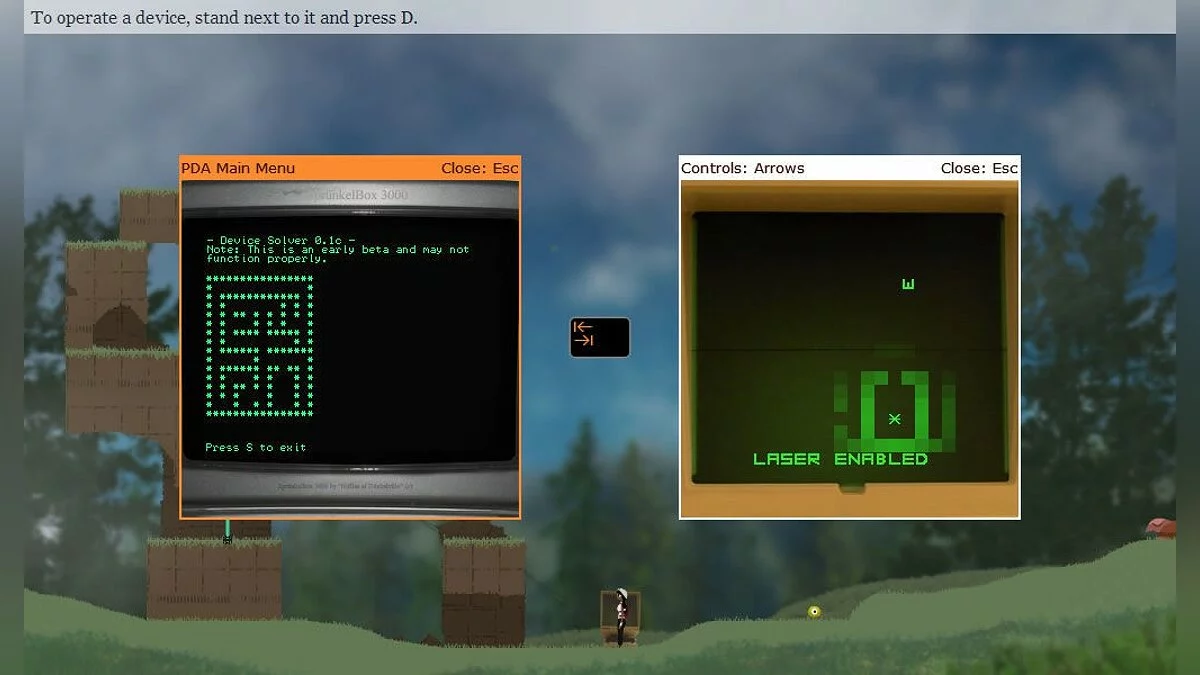Click the red mushroom at the right edge

tap(1160, 526)
